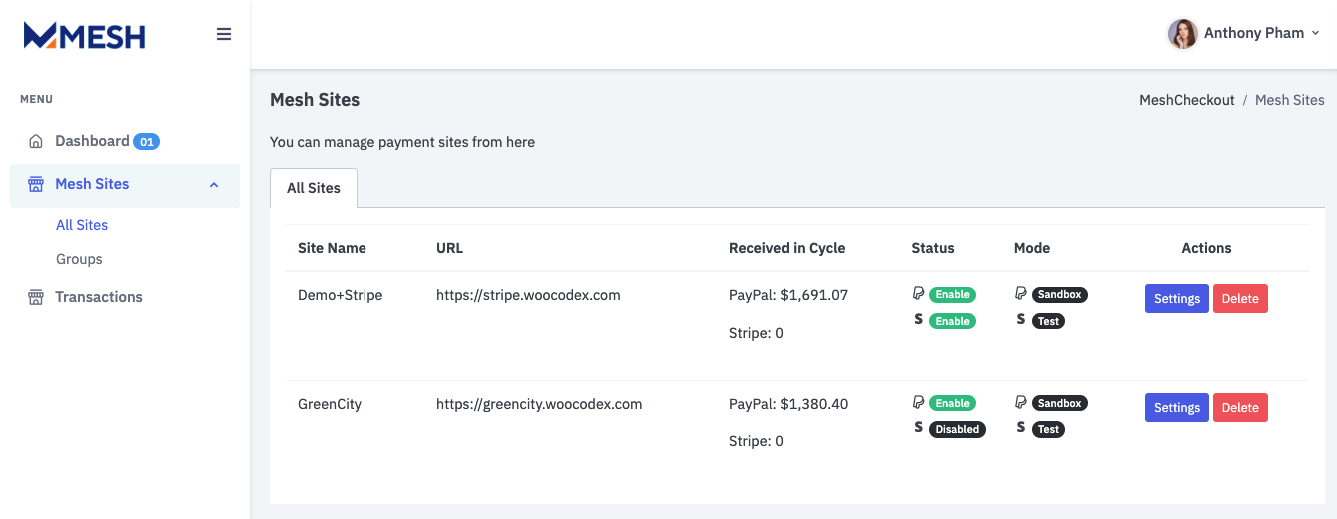Viewport: 1337px width, 519px height.
Task: Switch to the All Sites tab
Action: pyautogui.click(x=314, y=188)
